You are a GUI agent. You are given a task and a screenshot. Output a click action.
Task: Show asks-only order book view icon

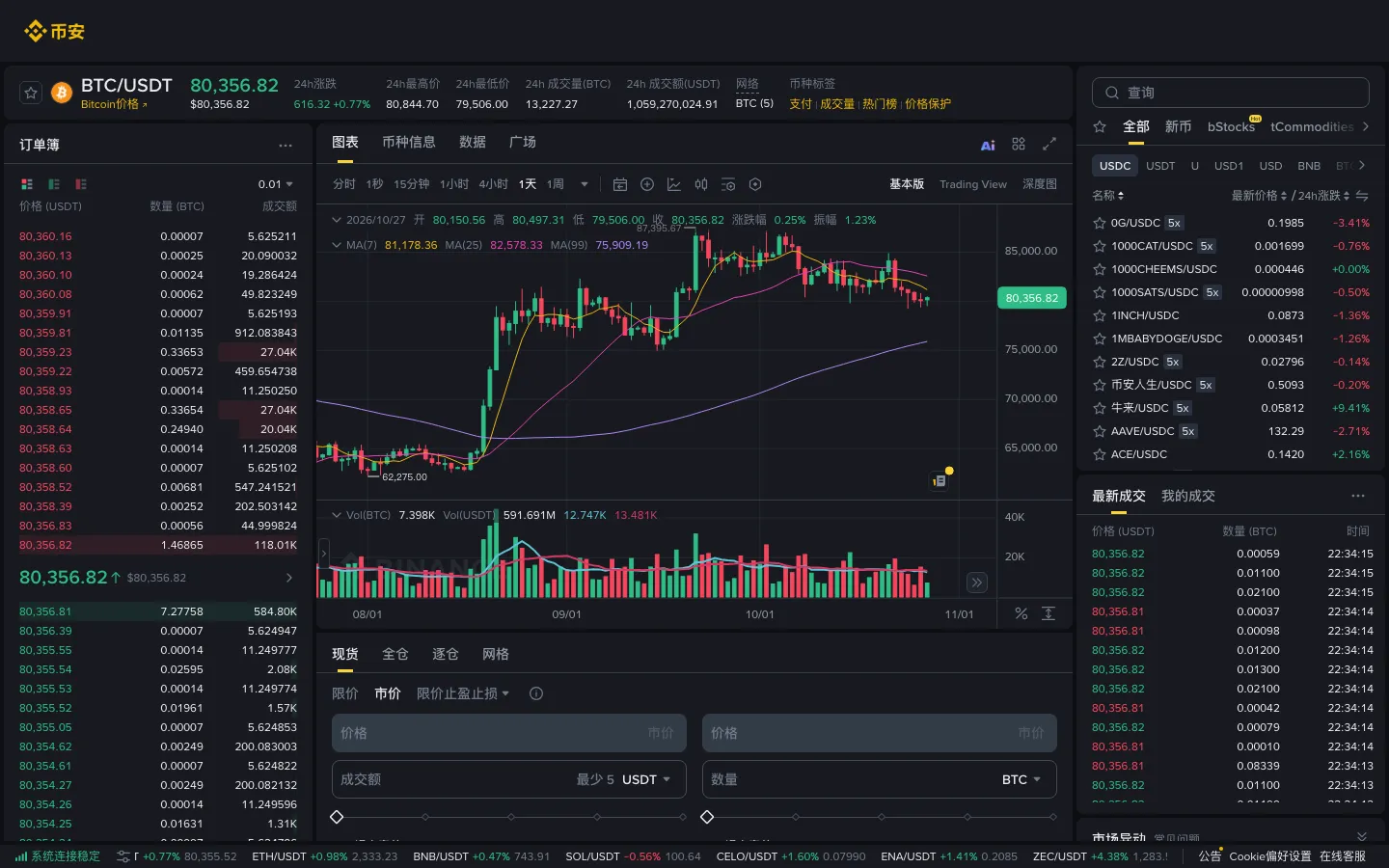pyautogui.click(x=81, y=184)
